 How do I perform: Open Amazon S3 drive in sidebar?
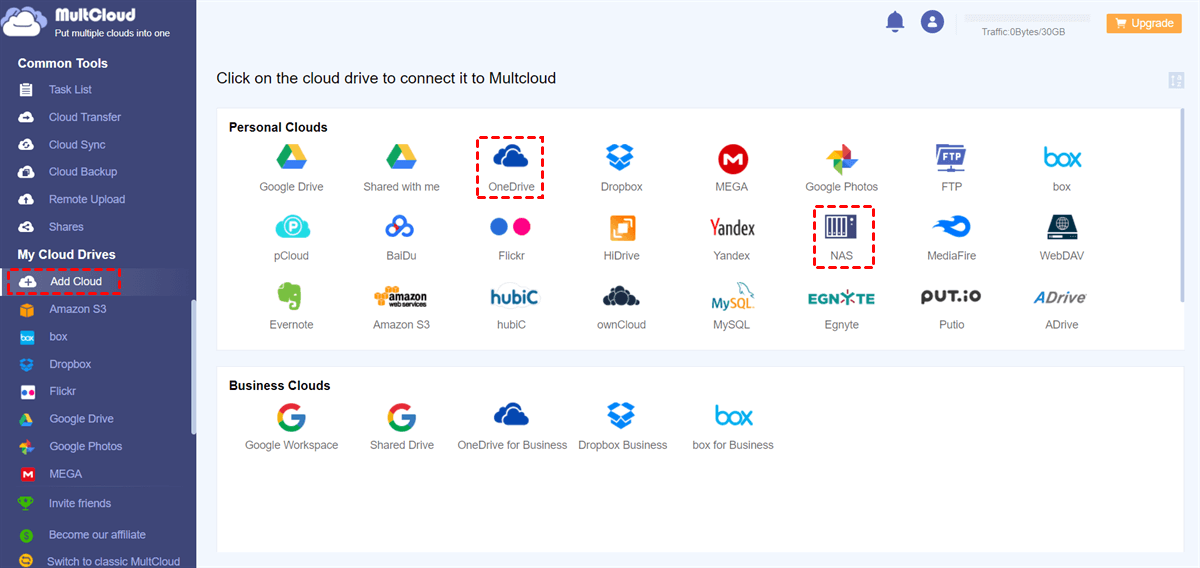pos(77,309)
